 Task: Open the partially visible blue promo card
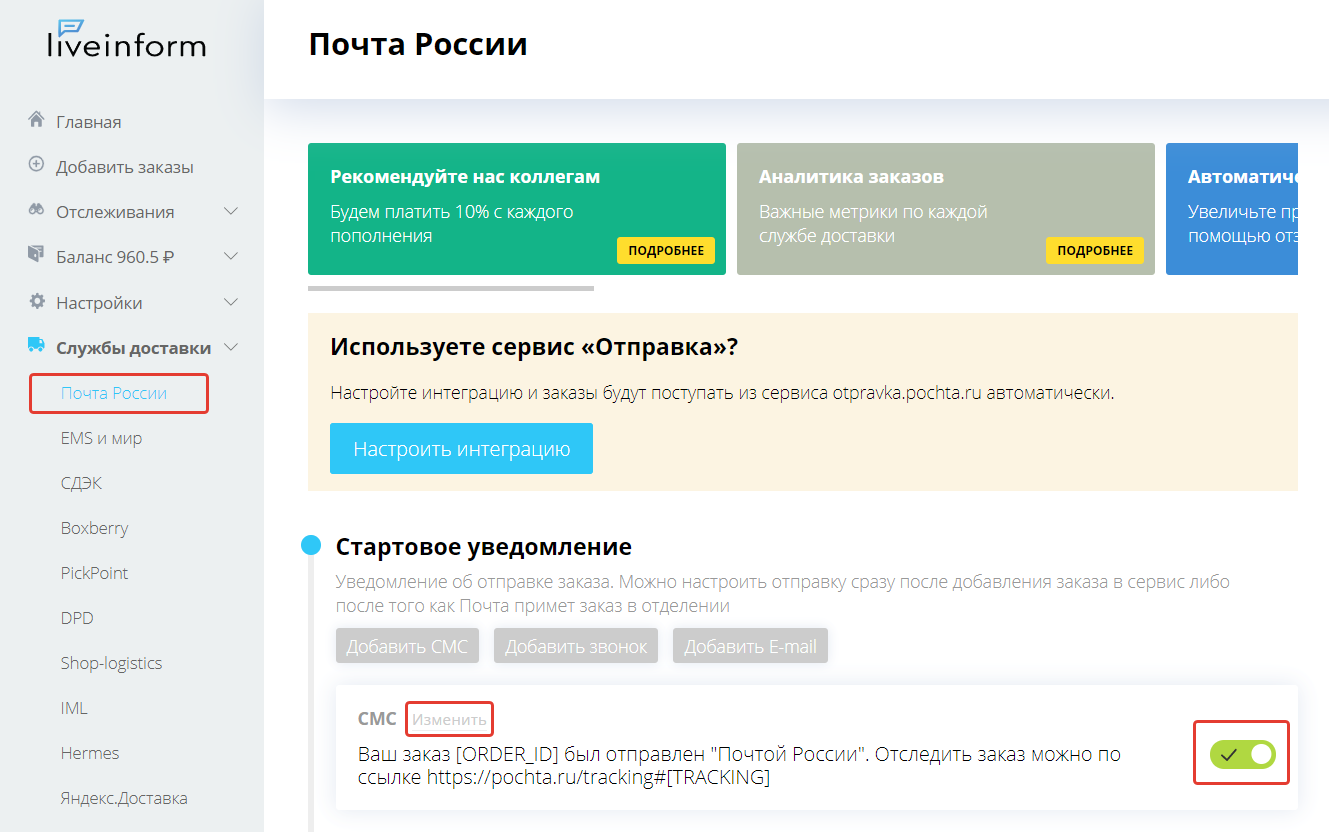click(1232, 209)
